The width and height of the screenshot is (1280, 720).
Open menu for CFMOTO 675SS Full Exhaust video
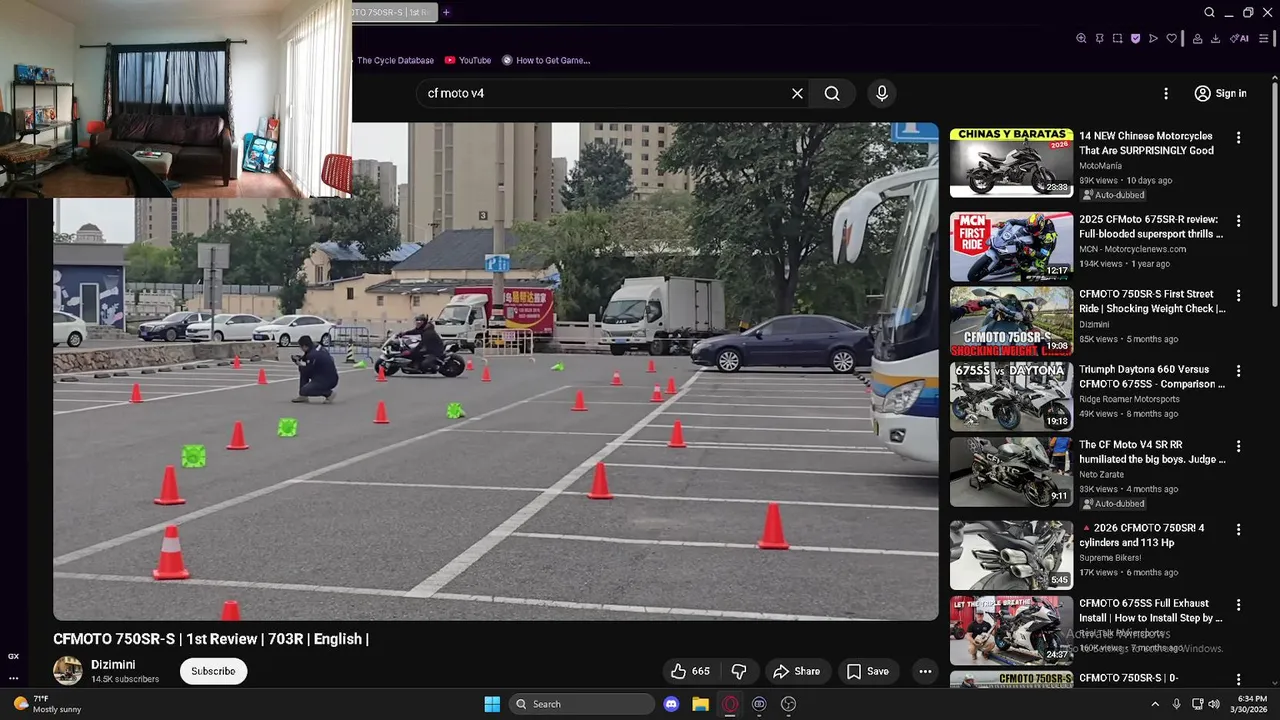(1238, 605)
